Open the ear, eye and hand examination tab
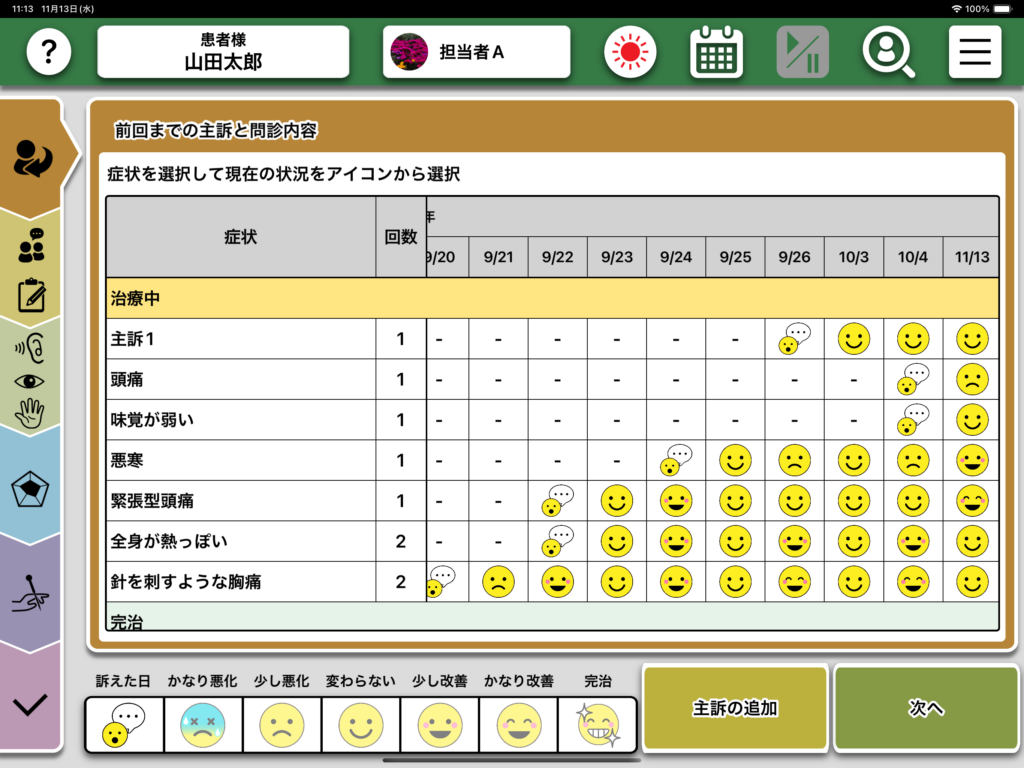The image size is (1024, 768). (31, 379)
